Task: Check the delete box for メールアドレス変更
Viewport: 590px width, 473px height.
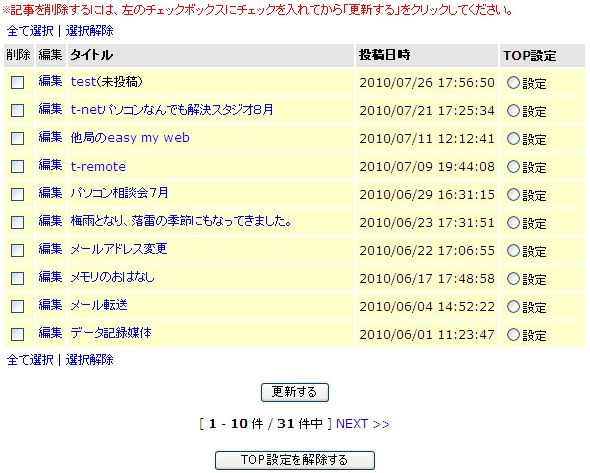Action: (17, 250)
